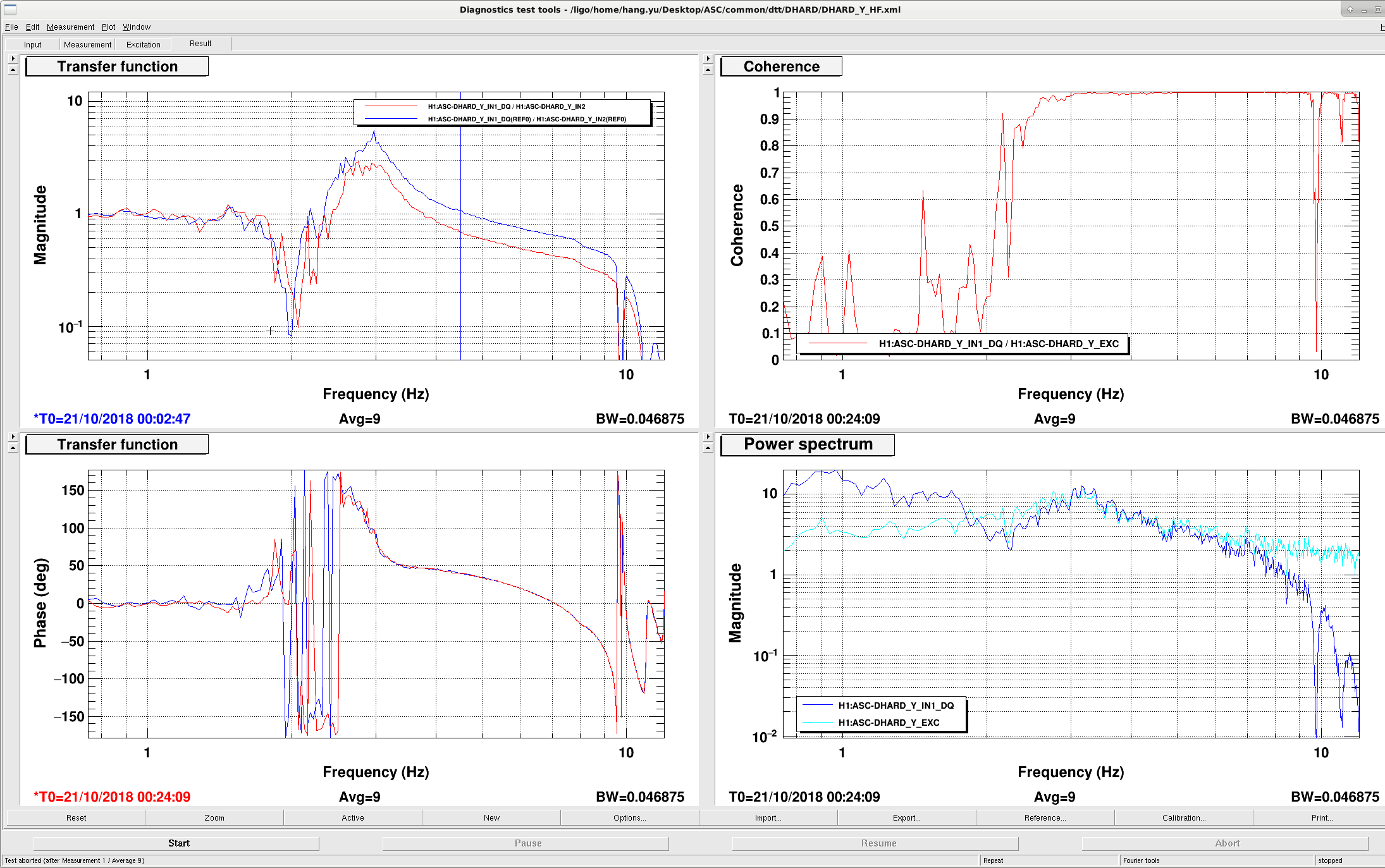
Task: Open the Calibration... dialog
Action: coord(1183,817)
